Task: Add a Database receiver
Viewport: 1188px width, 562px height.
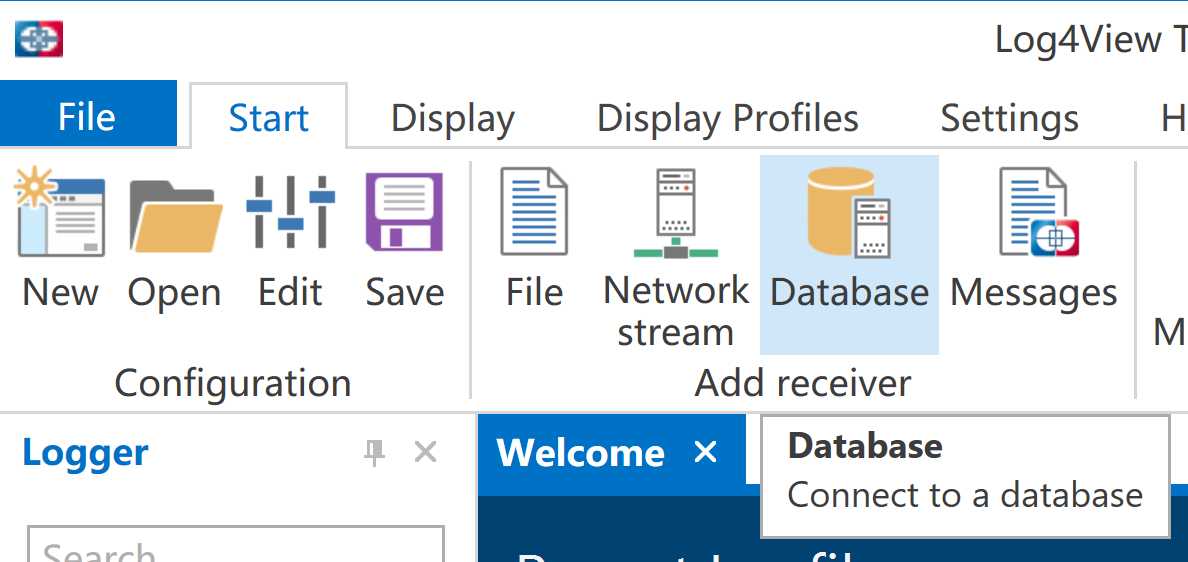Action: pyautogui.click(x=849, y=255)
